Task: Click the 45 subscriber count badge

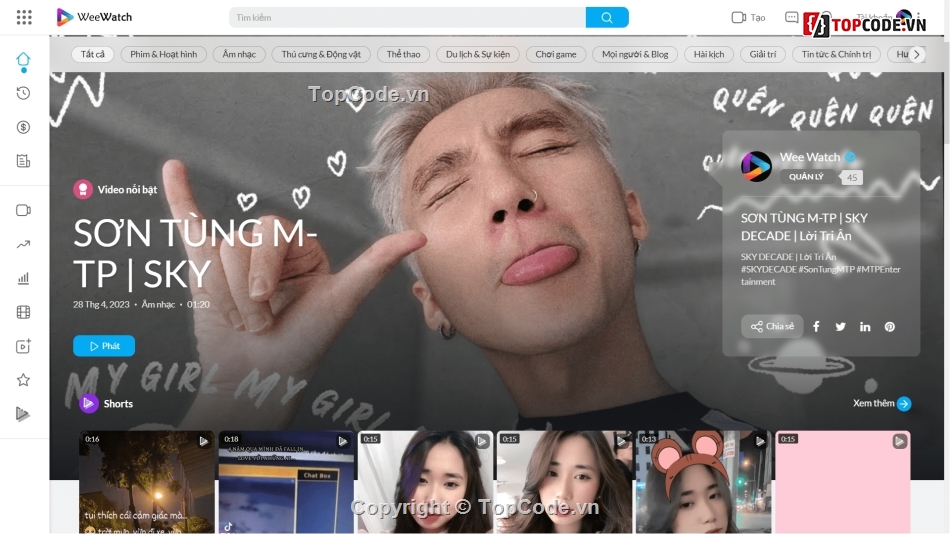Action: click(x=852, y=178)
